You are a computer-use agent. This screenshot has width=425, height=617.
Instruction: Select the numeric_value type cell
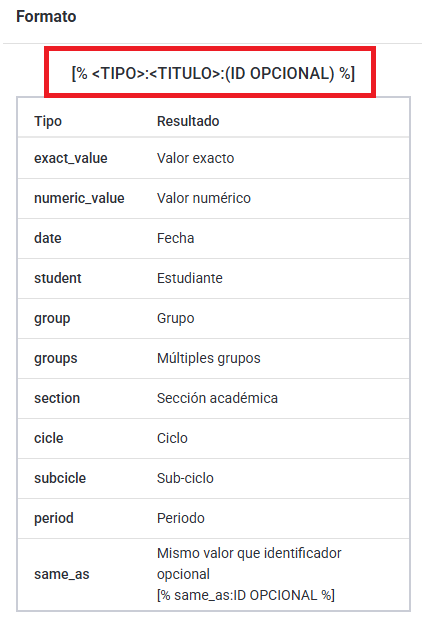pos(79,198)
